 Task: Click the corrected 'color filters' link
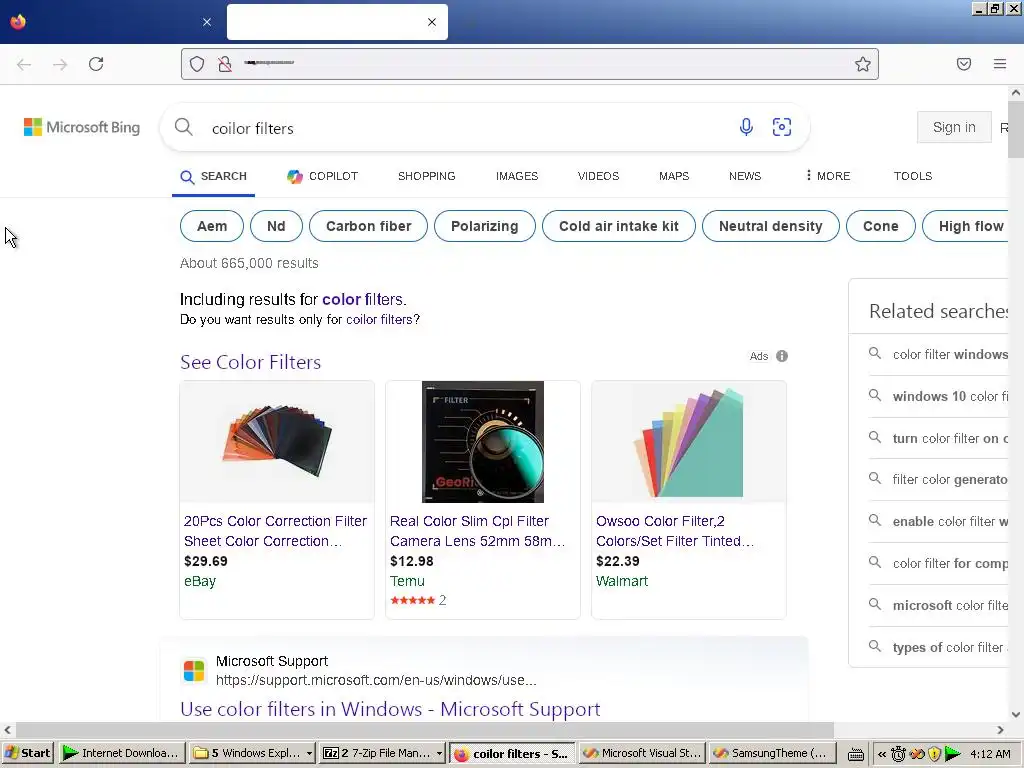click(x=363, y=299)
